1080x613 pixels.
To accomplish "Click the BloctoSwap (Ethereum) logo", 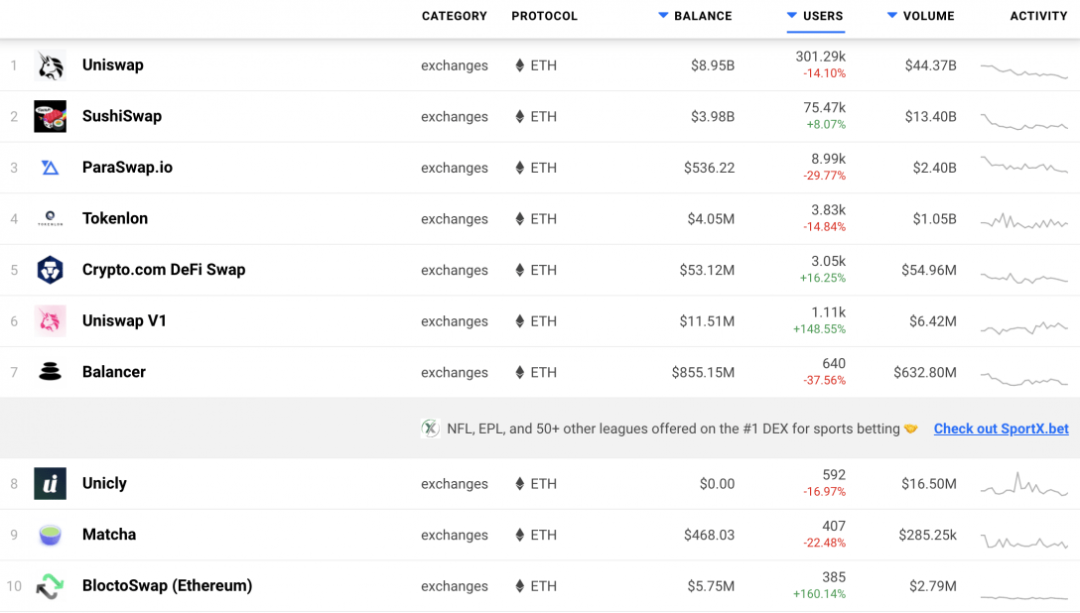I will (x=50, y=586).
